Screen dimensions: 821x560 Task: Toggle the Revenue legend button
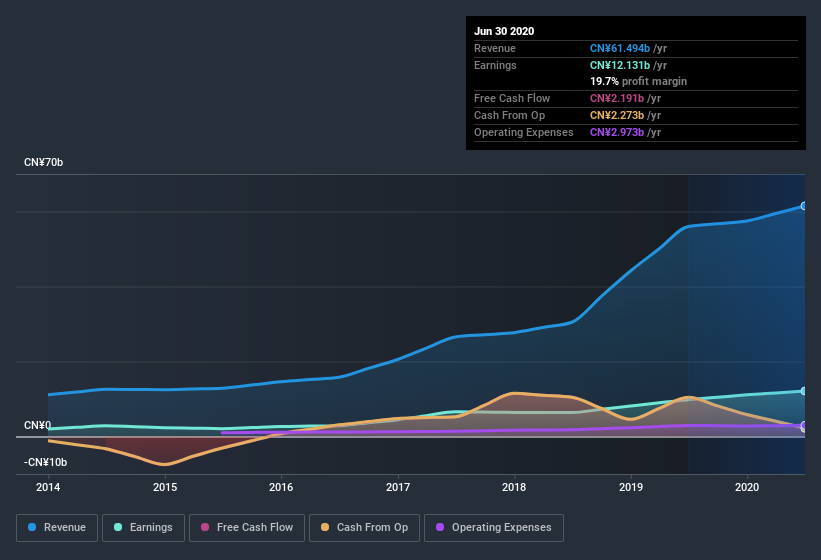pos(57,527)
